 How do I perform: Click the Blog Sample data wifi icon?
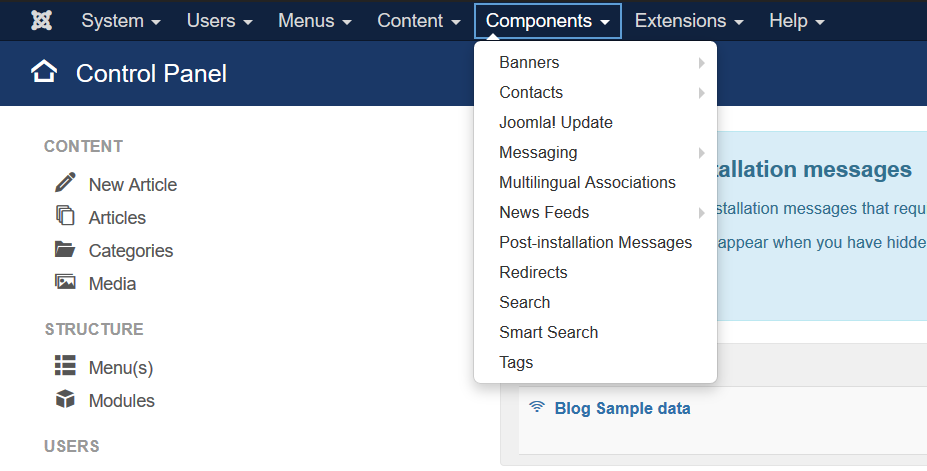click(x=537, y=407)
